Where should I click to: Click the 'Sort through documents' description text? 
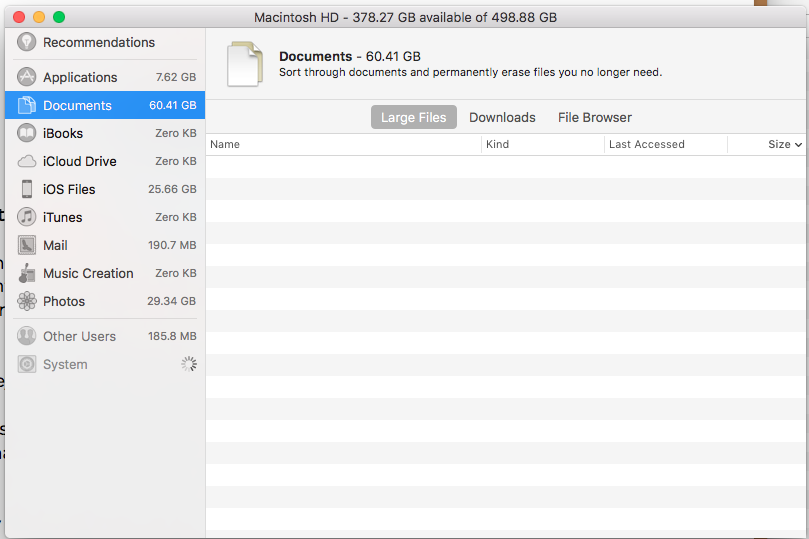pyautogui.click(x=471, y=72)
